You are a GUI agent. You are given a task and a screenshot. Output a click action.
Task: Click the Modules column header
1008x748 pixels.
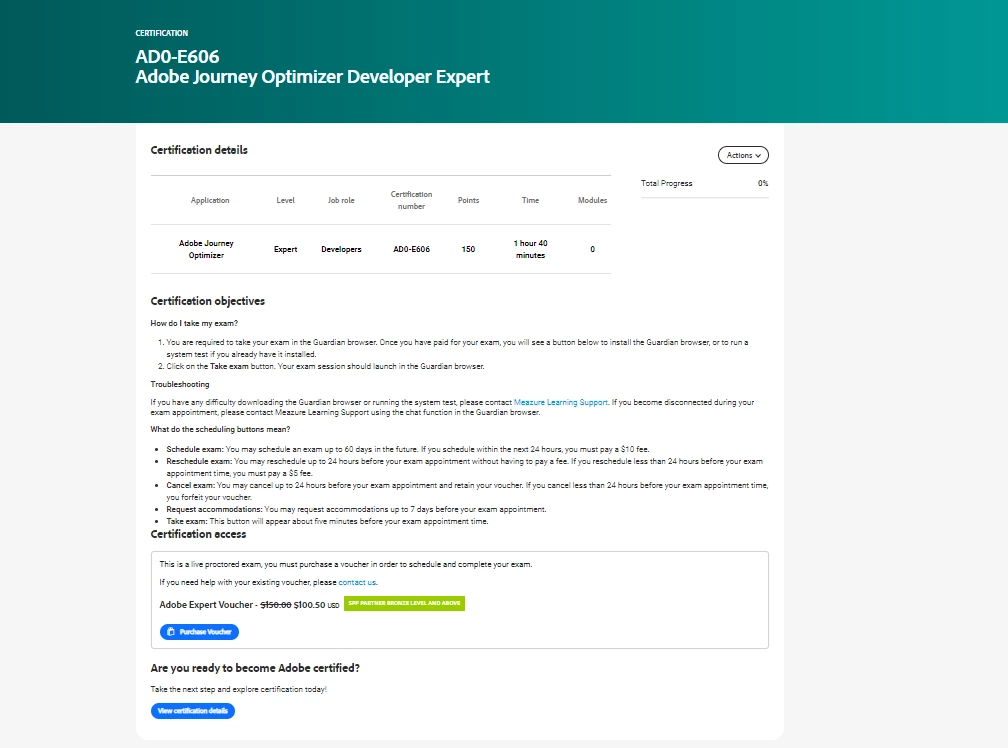[593, 200]
